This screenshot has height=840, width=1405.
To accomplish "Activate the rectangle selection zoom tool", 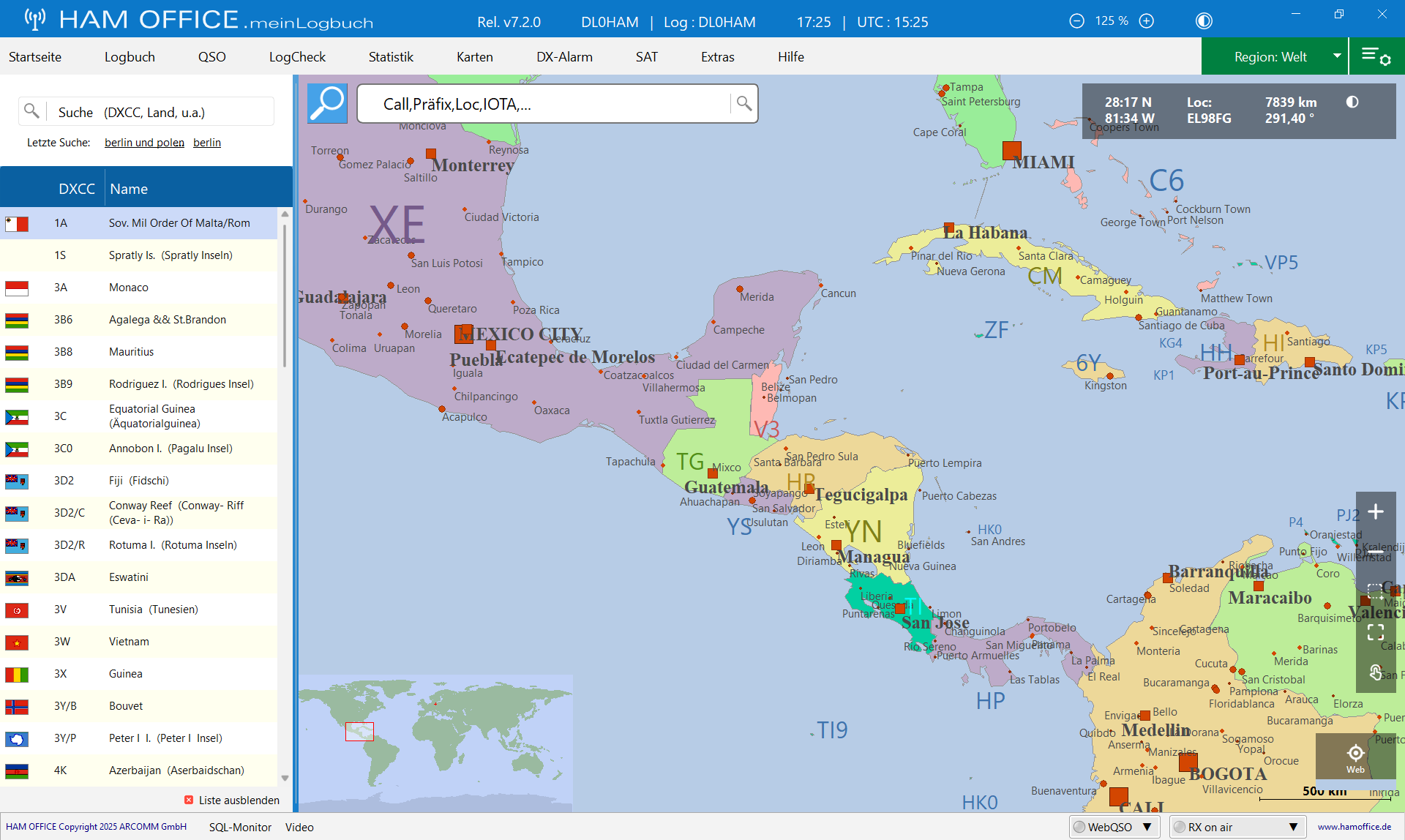I will click(x=1376, y=591).
